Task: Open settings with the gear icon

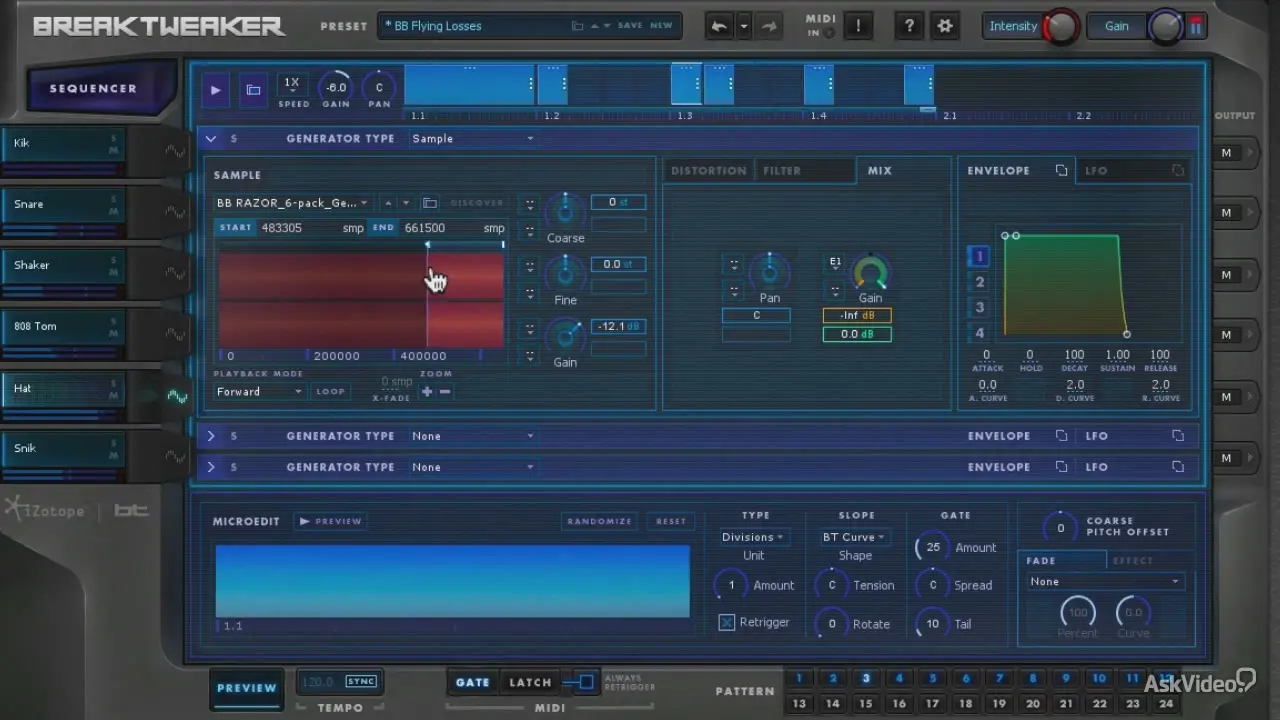Action: pyautogui.click(x=944, y=27)
